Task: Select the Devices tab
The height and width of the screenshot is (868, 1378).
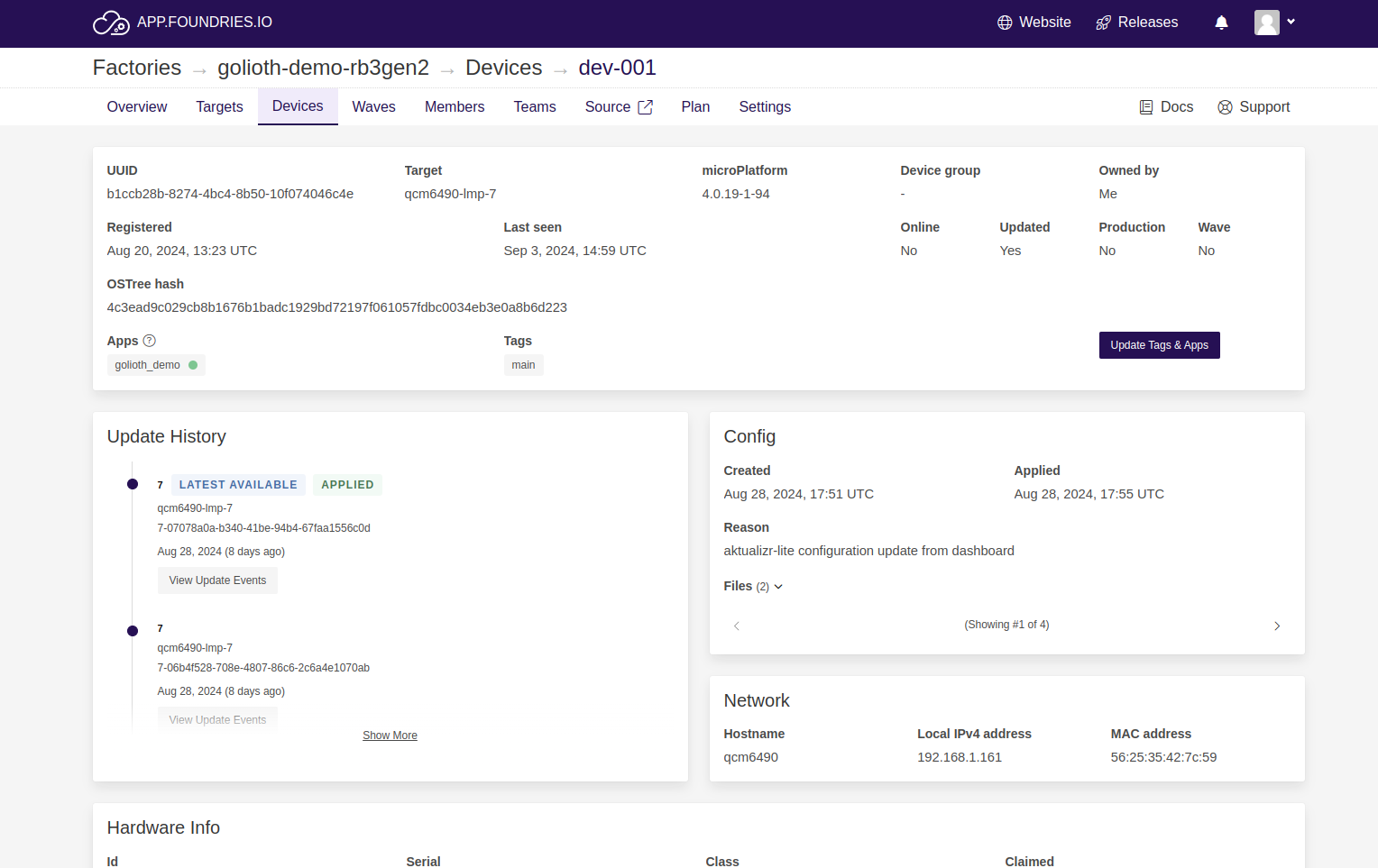Action: coord(298,106)
